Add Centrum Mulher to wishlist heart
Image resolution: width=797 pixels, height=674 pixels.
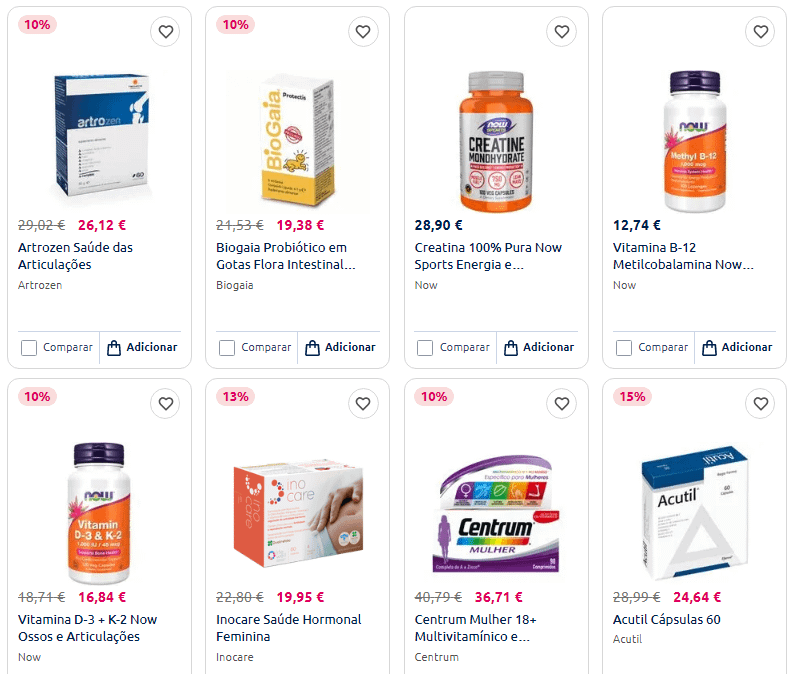[x=562, y=404]
